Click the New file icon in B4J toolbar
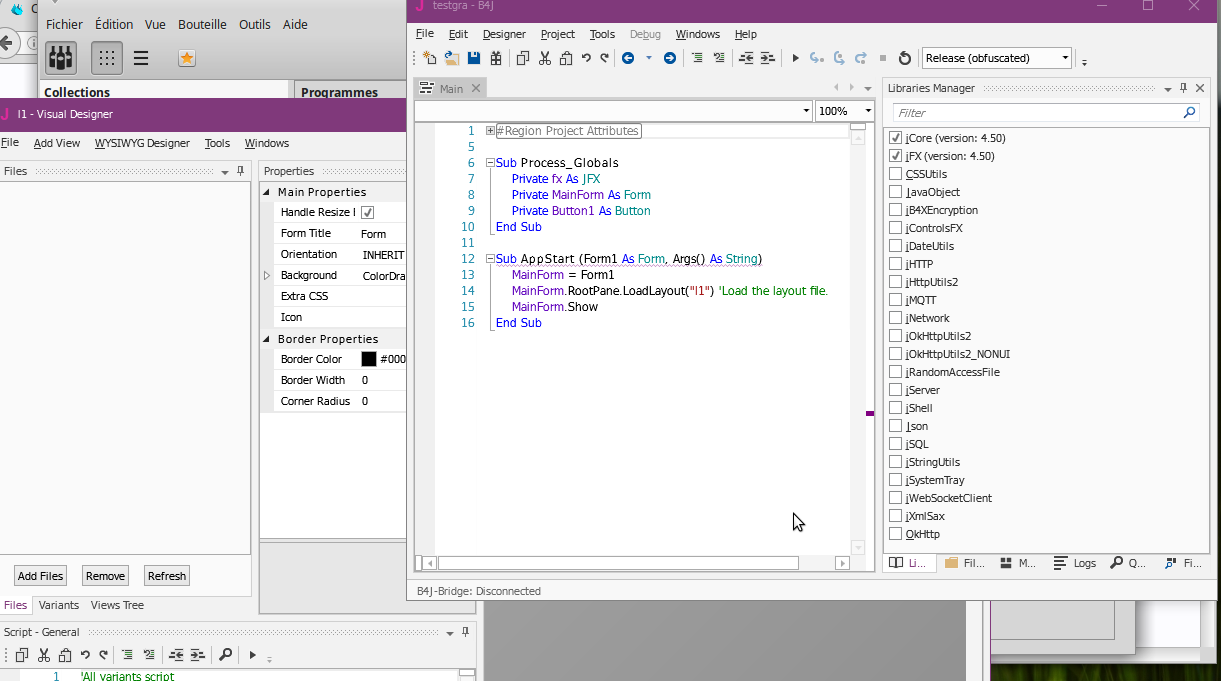Viewport: 1221px width, 681px height. (x=430, y=58)
